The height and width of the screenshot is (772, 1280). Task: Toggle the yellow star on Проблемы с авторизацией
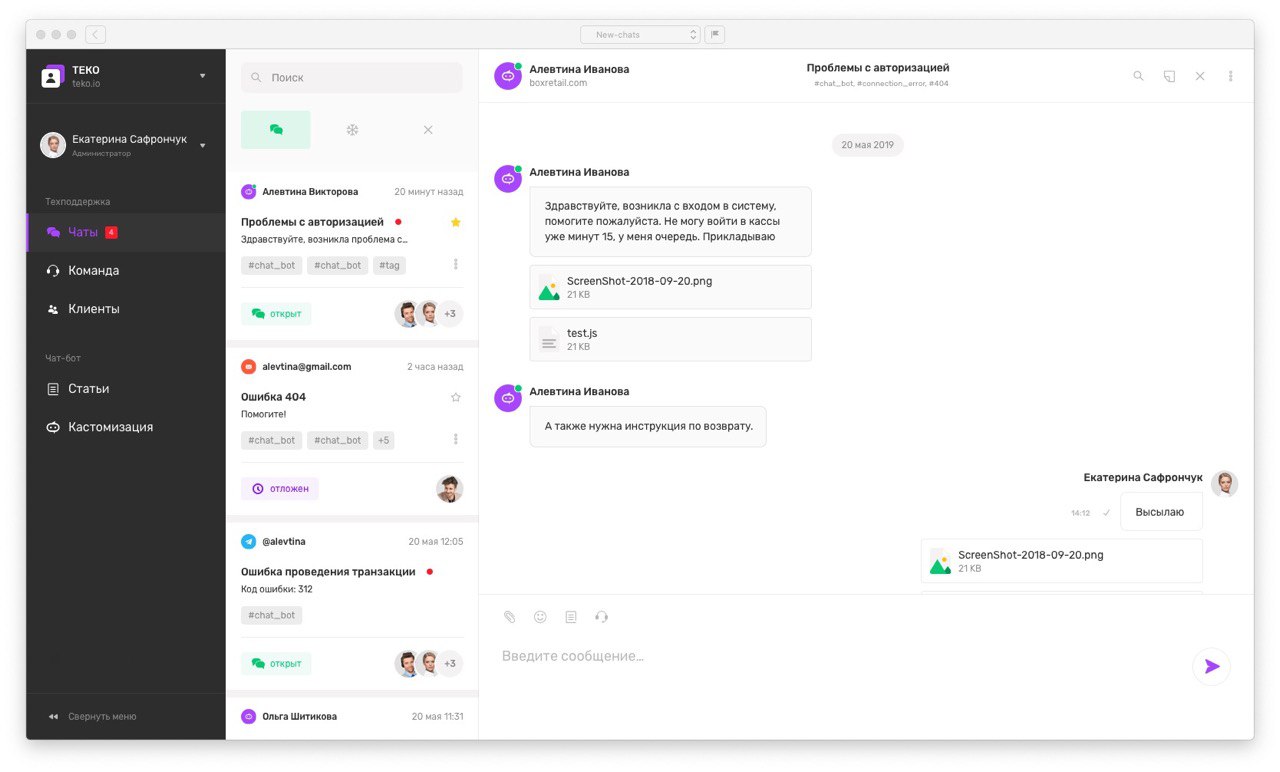(x=456, y=222)
